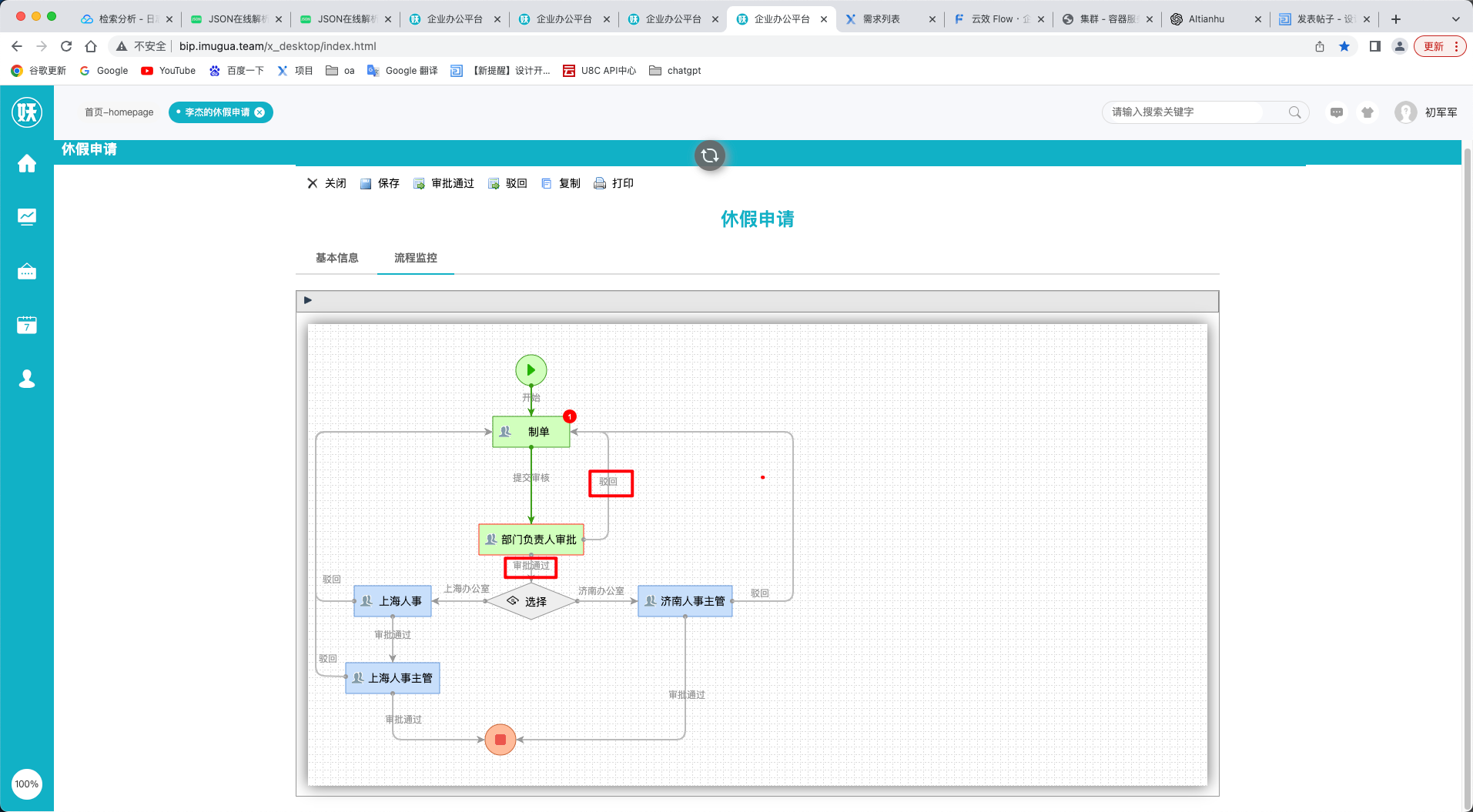
Task: Open a new browser tab
Action: coord(1396,19)
